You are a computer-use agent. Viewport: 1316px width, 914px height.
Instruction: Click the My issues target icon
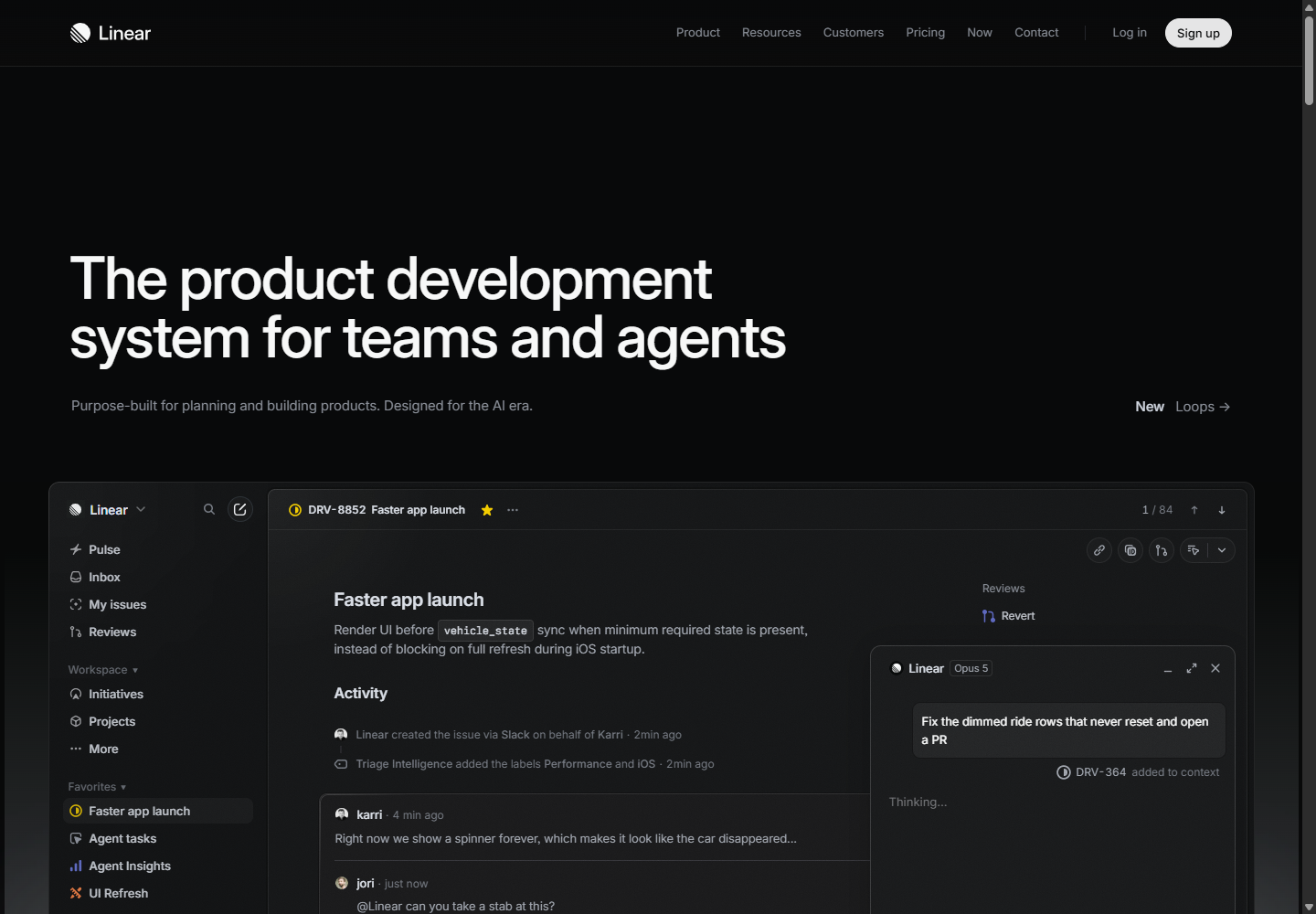tap(76, 604)
